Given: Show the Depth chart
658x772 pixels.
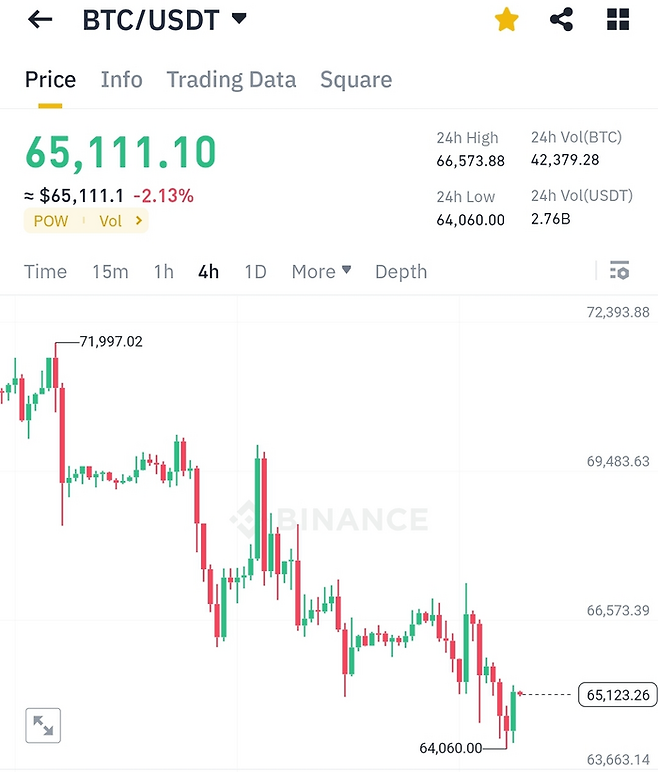Looking at the screenshot, I should pyautogui.click(x=400, y=271).
